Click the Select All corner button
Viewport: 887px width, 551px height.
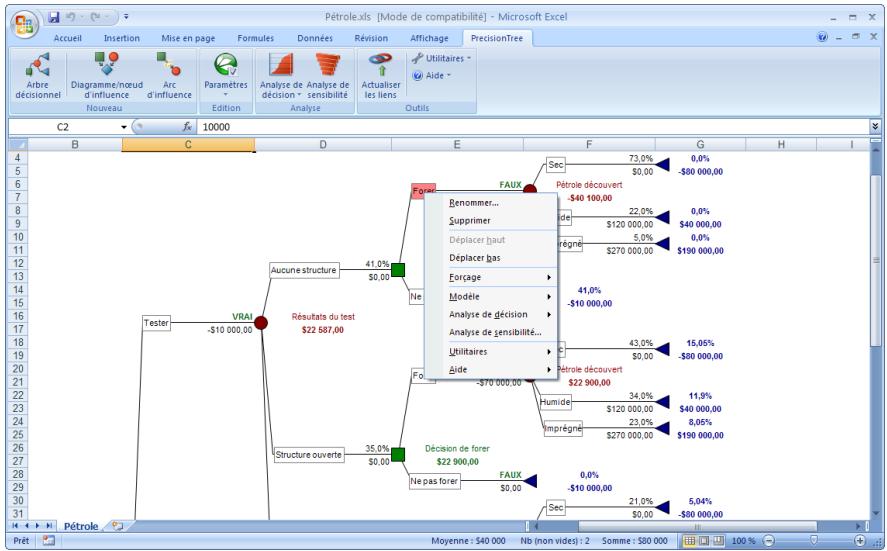18,145
